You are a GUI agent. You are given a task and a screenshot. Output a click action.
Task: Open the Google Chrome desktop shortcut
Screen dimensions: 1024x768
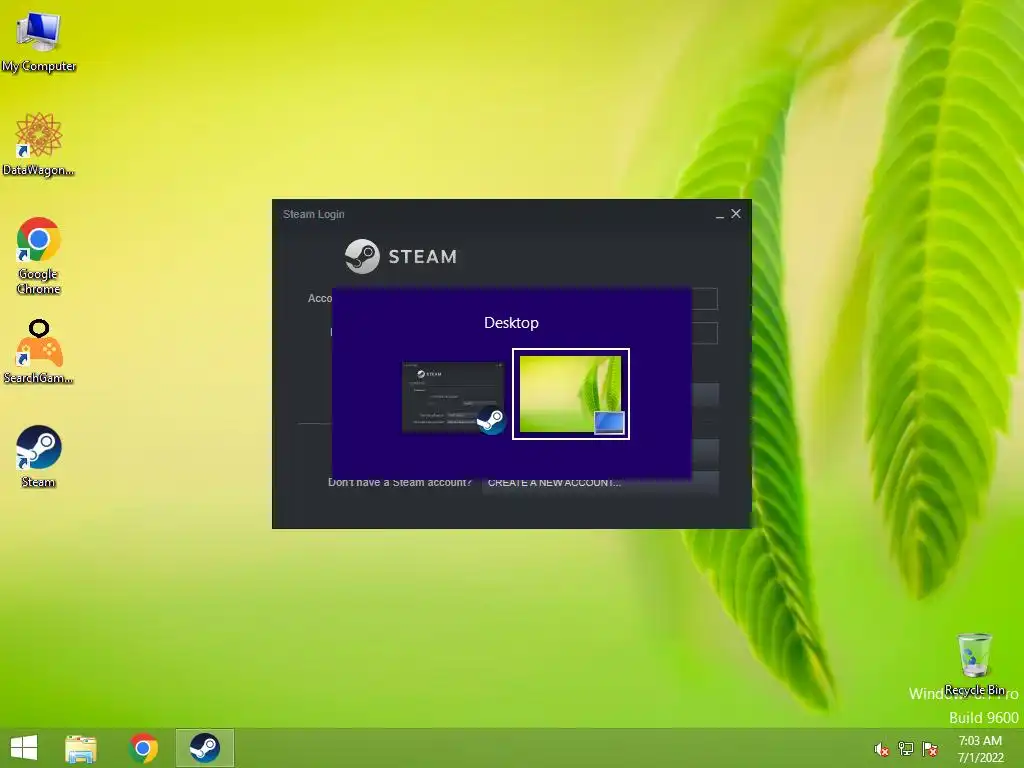pos(39,255)
